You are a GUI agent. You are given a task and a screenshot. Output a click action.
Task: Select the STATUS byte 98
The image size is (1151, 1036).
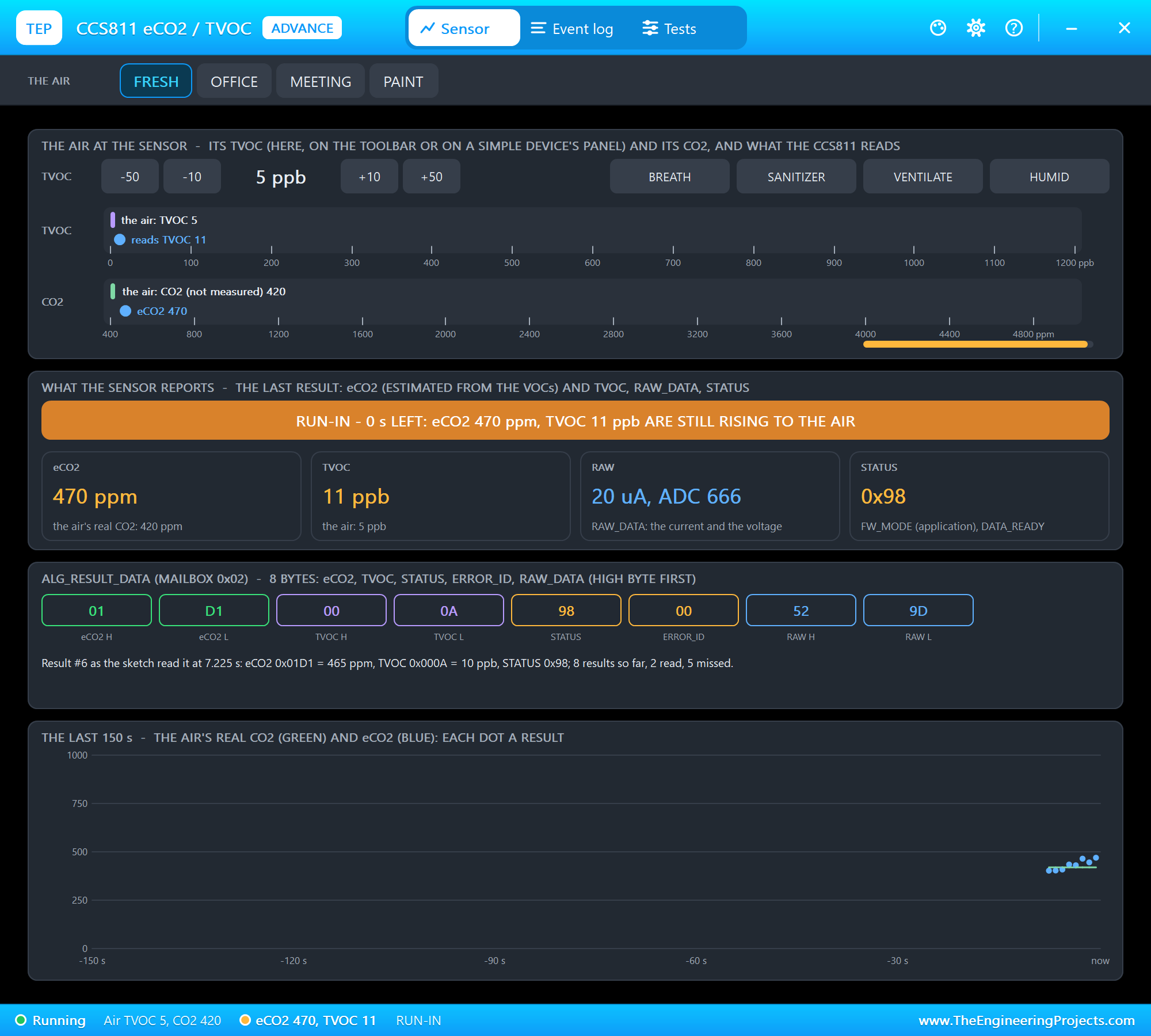566,610
